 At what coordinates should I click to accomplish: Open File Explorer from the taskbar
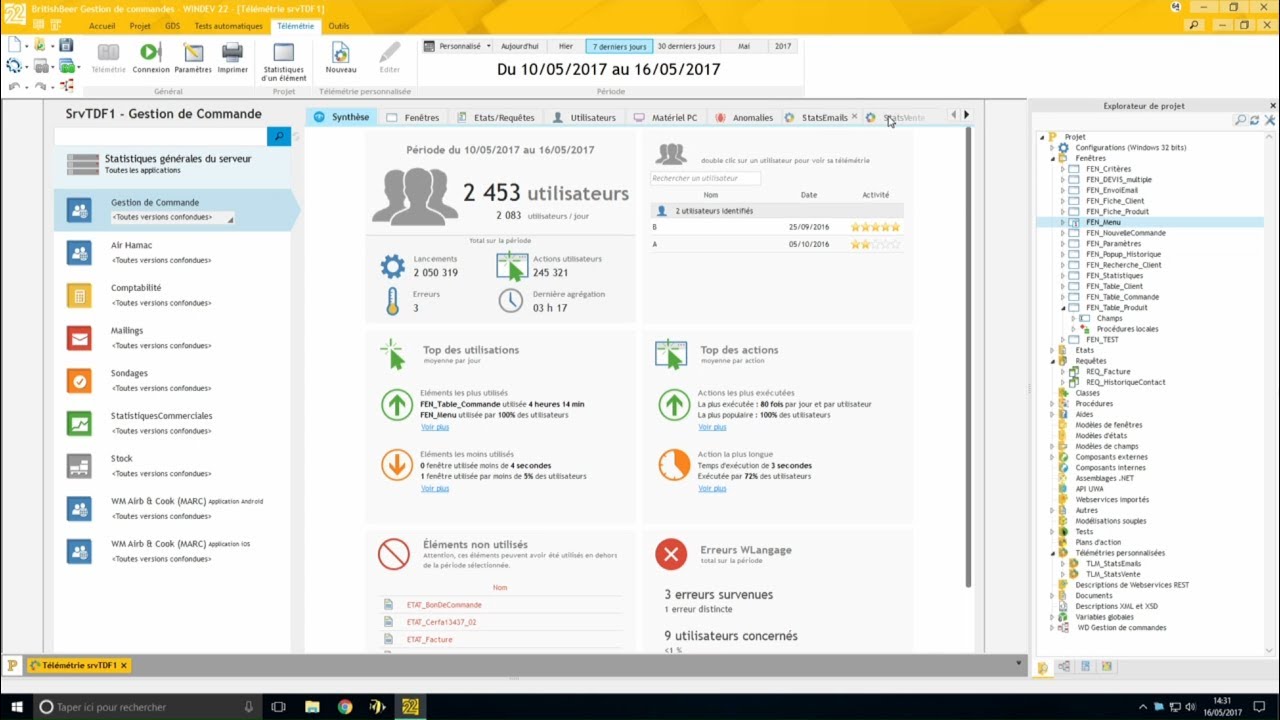[x=312, y=707]
